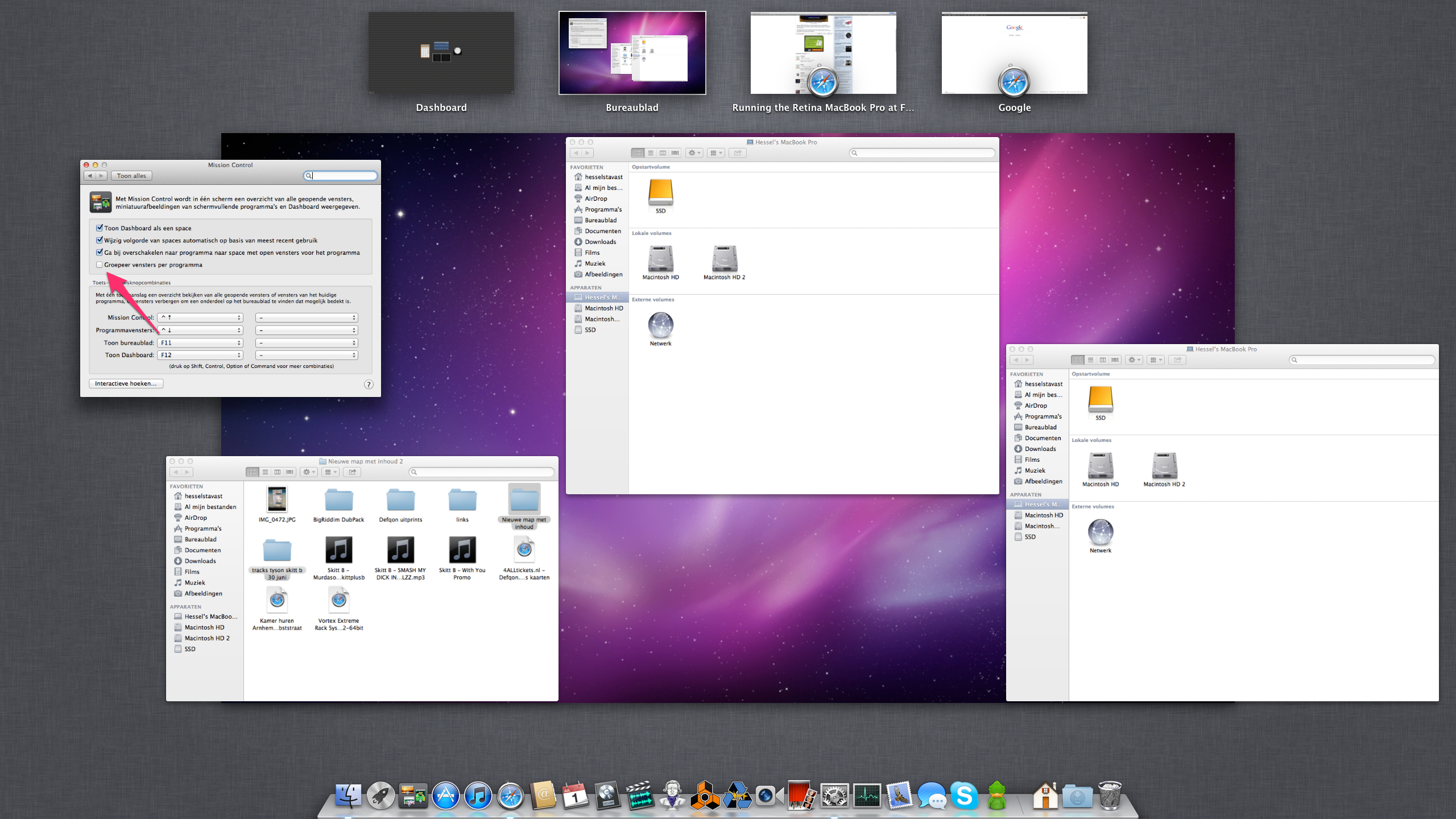Open the Defqon uitprints folder
Viewport: 1456px width, 819px height.
[400, 500]
